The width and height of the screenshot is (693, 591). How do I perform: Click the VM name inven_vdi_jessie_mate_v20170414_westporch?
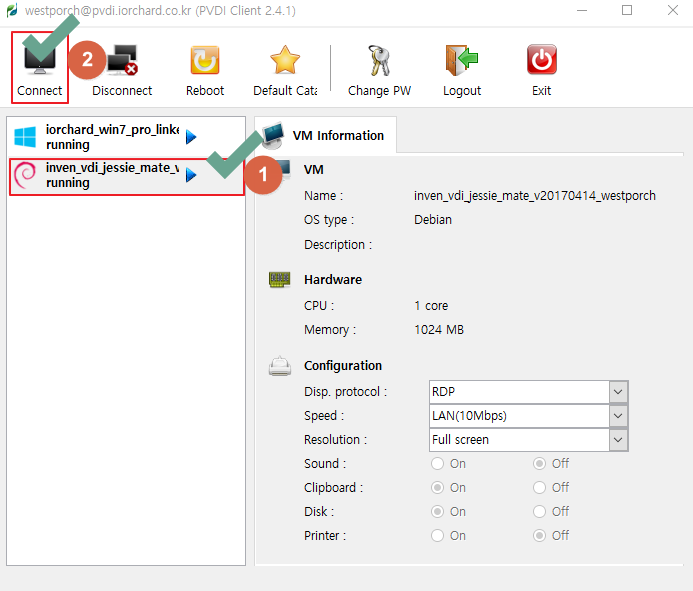point(535,195)
